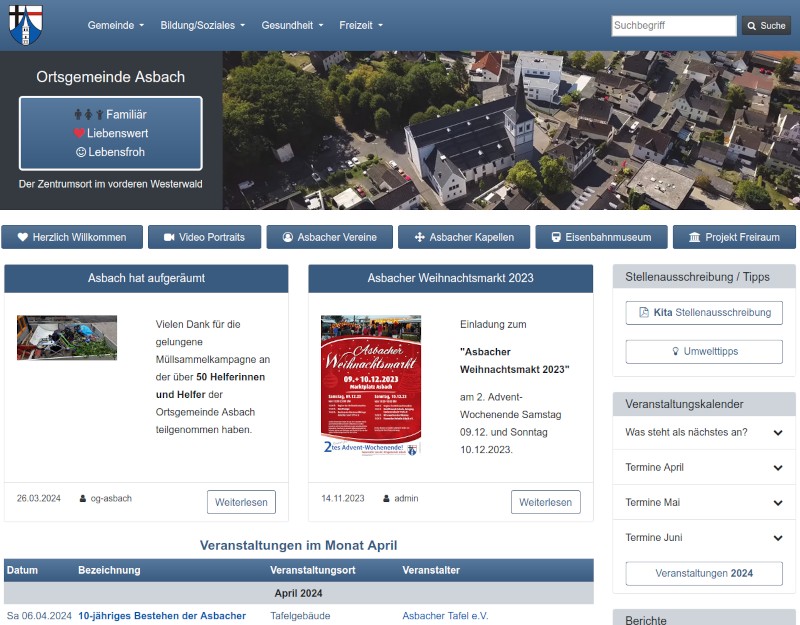This screenshot has height=625, width=800.
Task: Click the train icon on Eisenbahnmuseum
Action: [554, 237]
